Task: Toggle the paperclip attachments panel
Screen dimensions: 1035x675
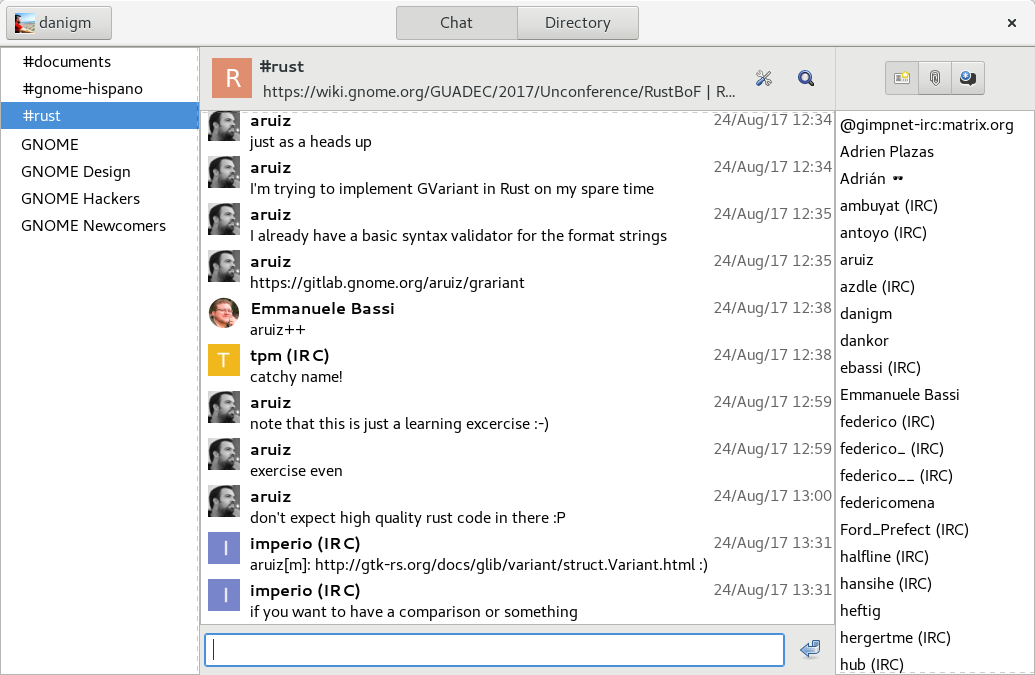Action: (x=934, y=78)
